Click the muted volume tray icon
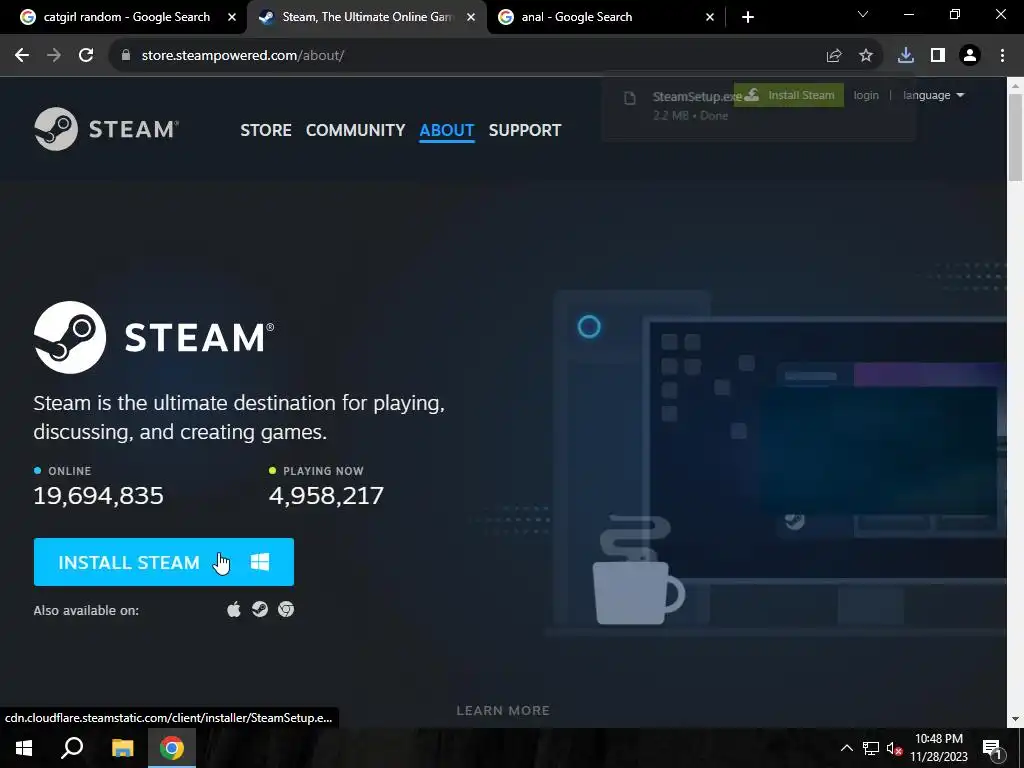The width and height of the screenshot is (1024, 768). click(894, 748)
